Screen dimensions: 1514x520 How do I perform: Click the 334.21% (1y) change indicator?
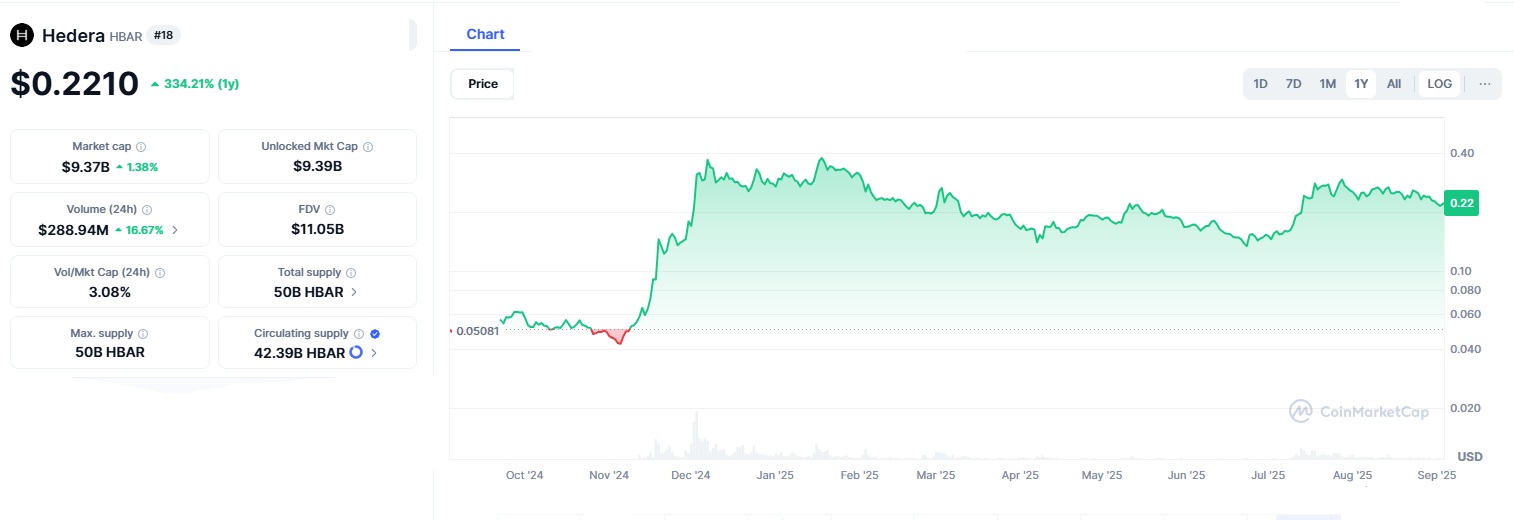coord(195,84)
